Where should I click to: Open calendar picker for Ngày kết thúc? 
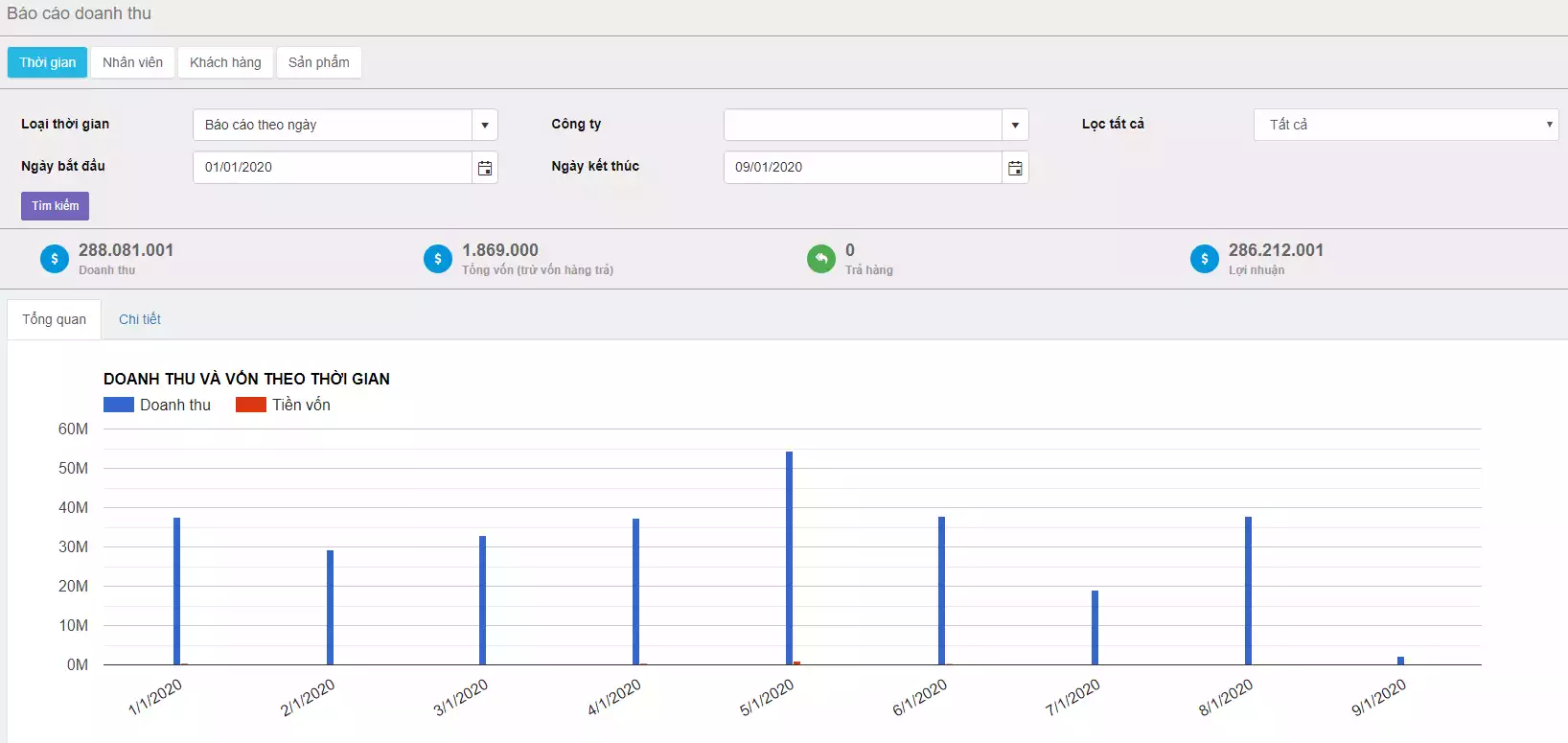tap(1015, 168)
